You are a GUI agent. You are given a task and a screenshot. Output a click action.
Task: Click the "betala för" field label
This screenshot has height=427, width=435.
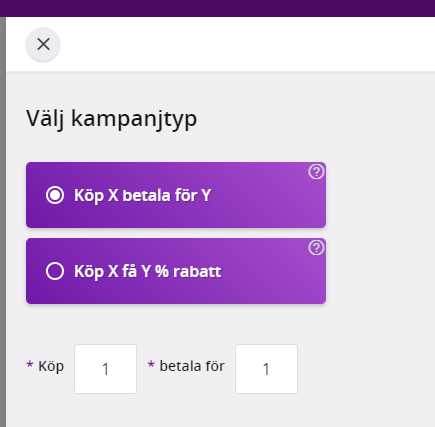[x=192, y=366]
